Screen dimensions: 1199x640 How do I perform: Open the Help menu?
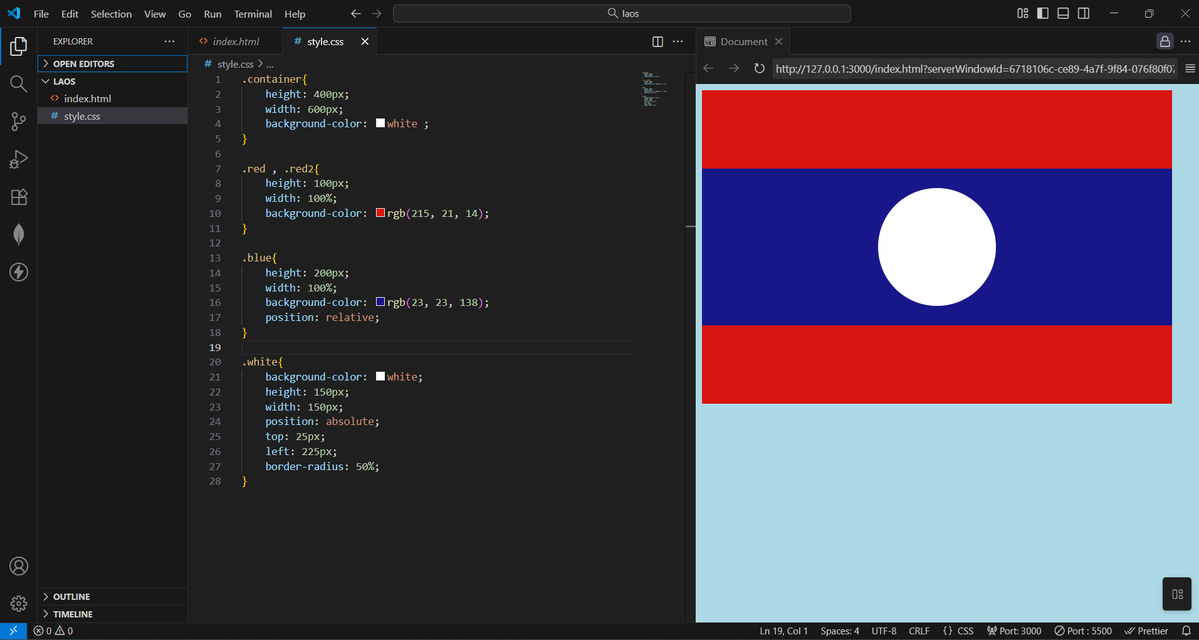[x=294, y=14]
